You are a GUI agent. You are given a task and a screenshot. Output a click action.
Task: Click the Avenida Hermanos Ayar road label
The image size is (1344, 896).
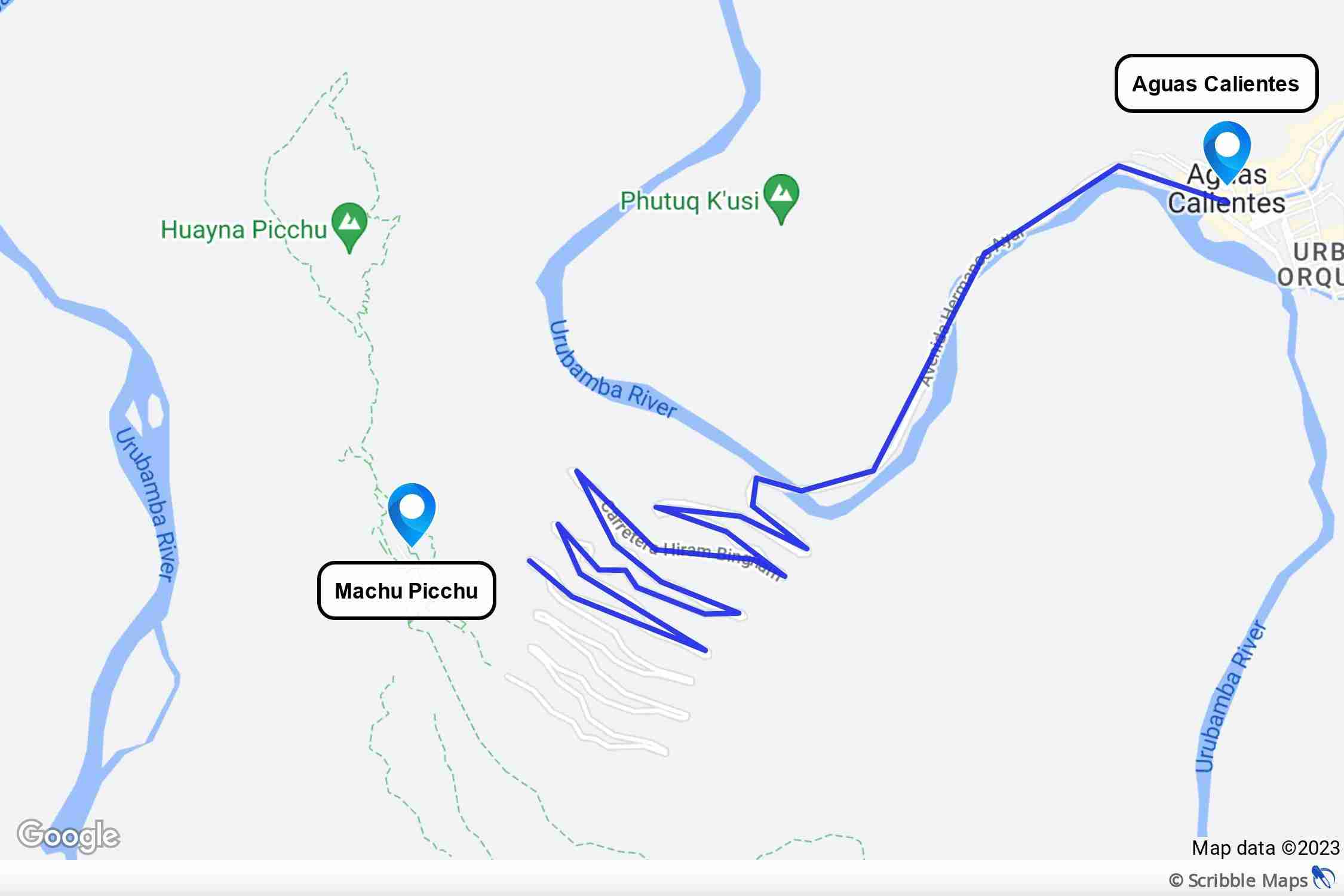971,308
